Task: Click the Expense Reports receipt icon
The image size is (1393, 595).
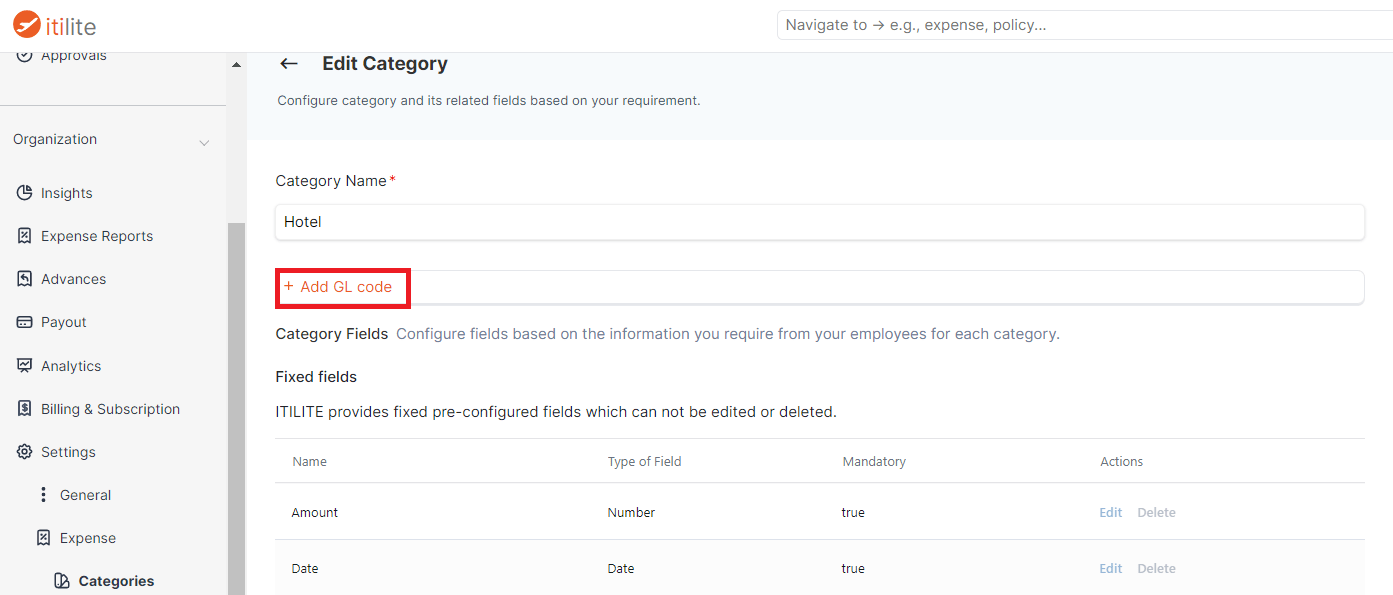Action: coord(25,236)
